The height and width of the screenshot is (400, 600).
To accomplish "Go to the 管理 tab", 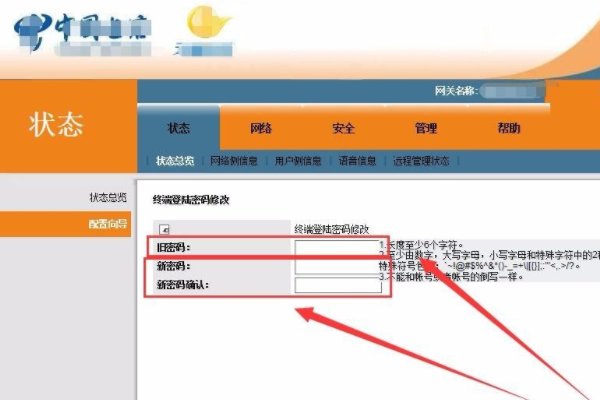I will tap(426, 128).
